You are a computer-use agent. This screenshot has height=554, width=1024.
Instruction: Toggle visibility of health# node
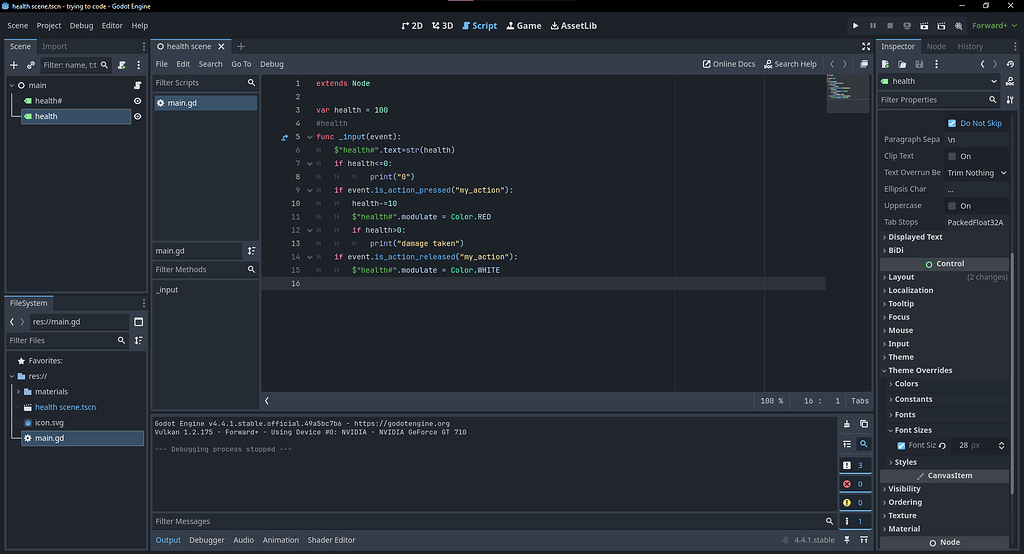137,101
